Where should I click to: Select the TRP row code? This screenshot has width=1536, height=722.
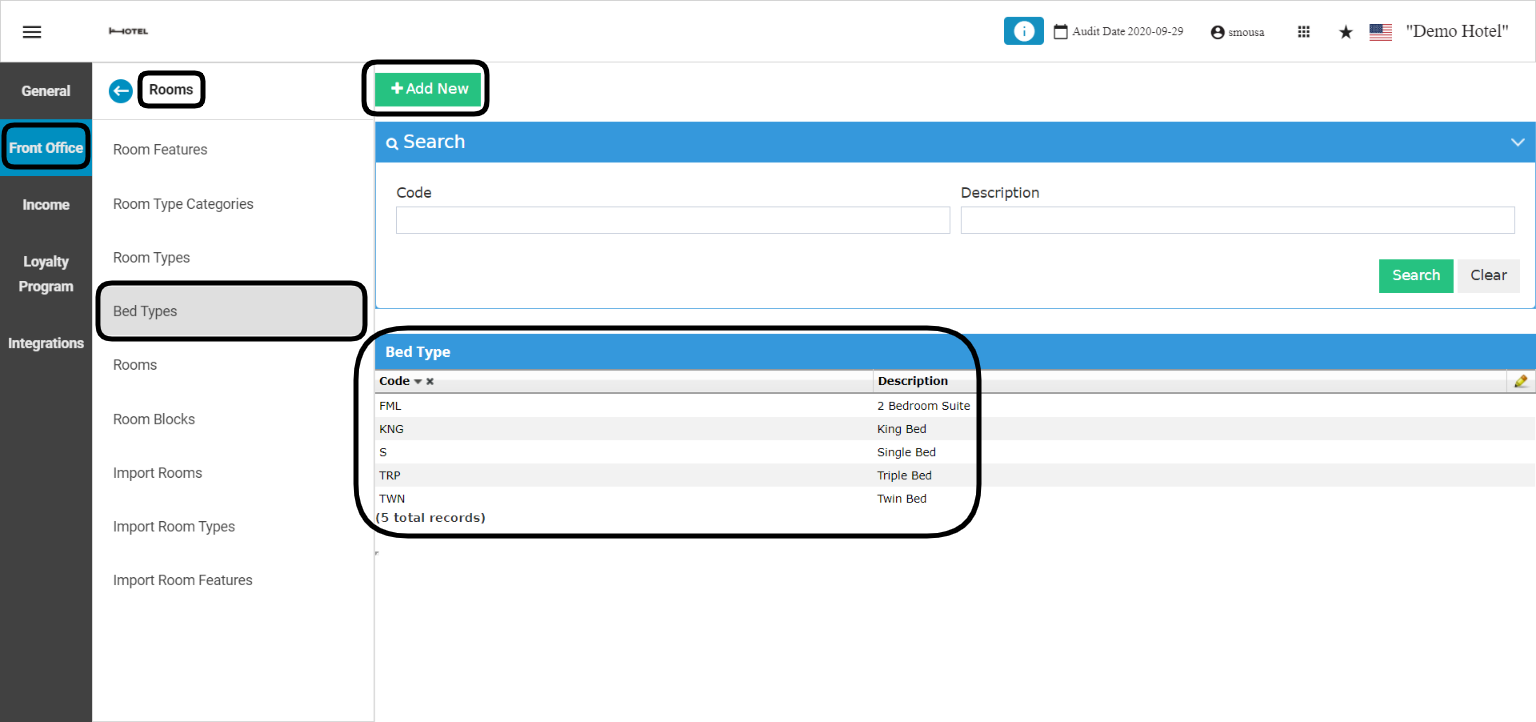tap(390, 475)
